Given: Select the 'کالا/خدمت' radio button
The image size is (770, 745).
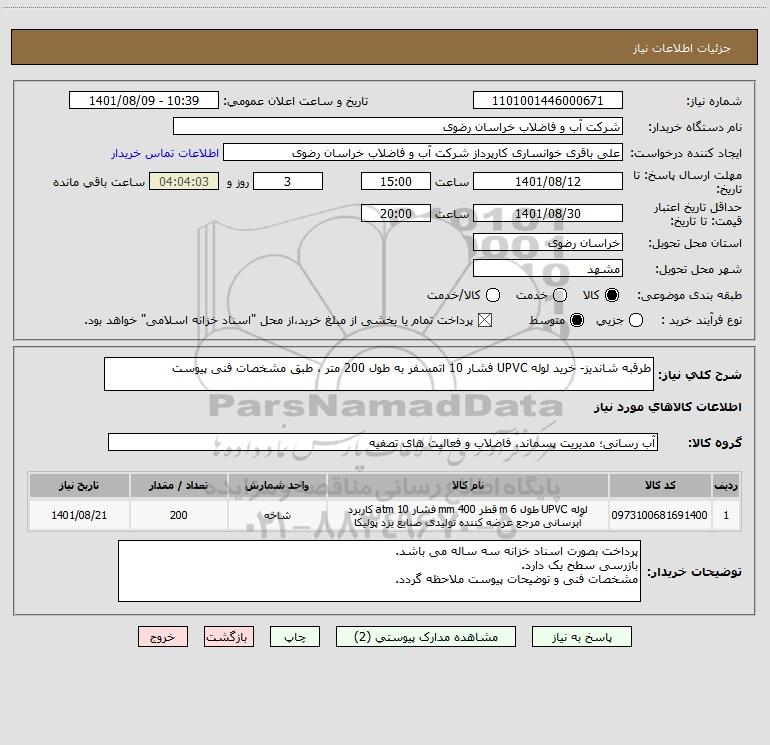Looking at the screenshot, I should [x=493, y=295].
